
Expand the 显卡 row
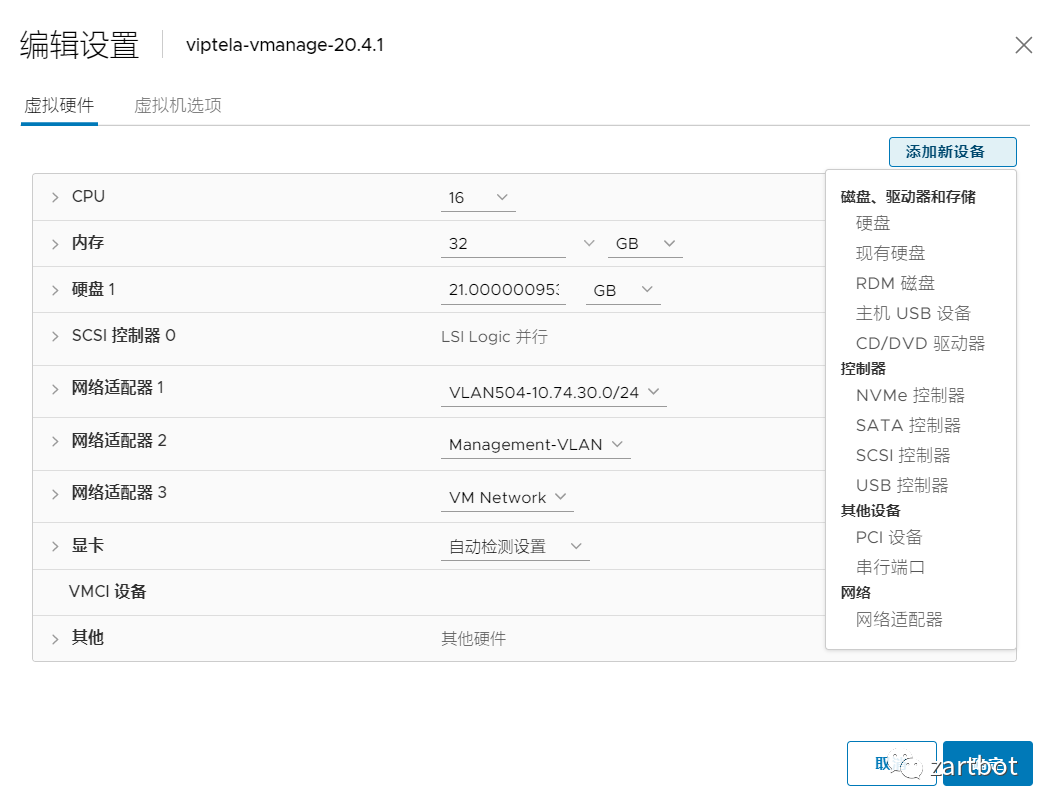click(x=55, y=546)
